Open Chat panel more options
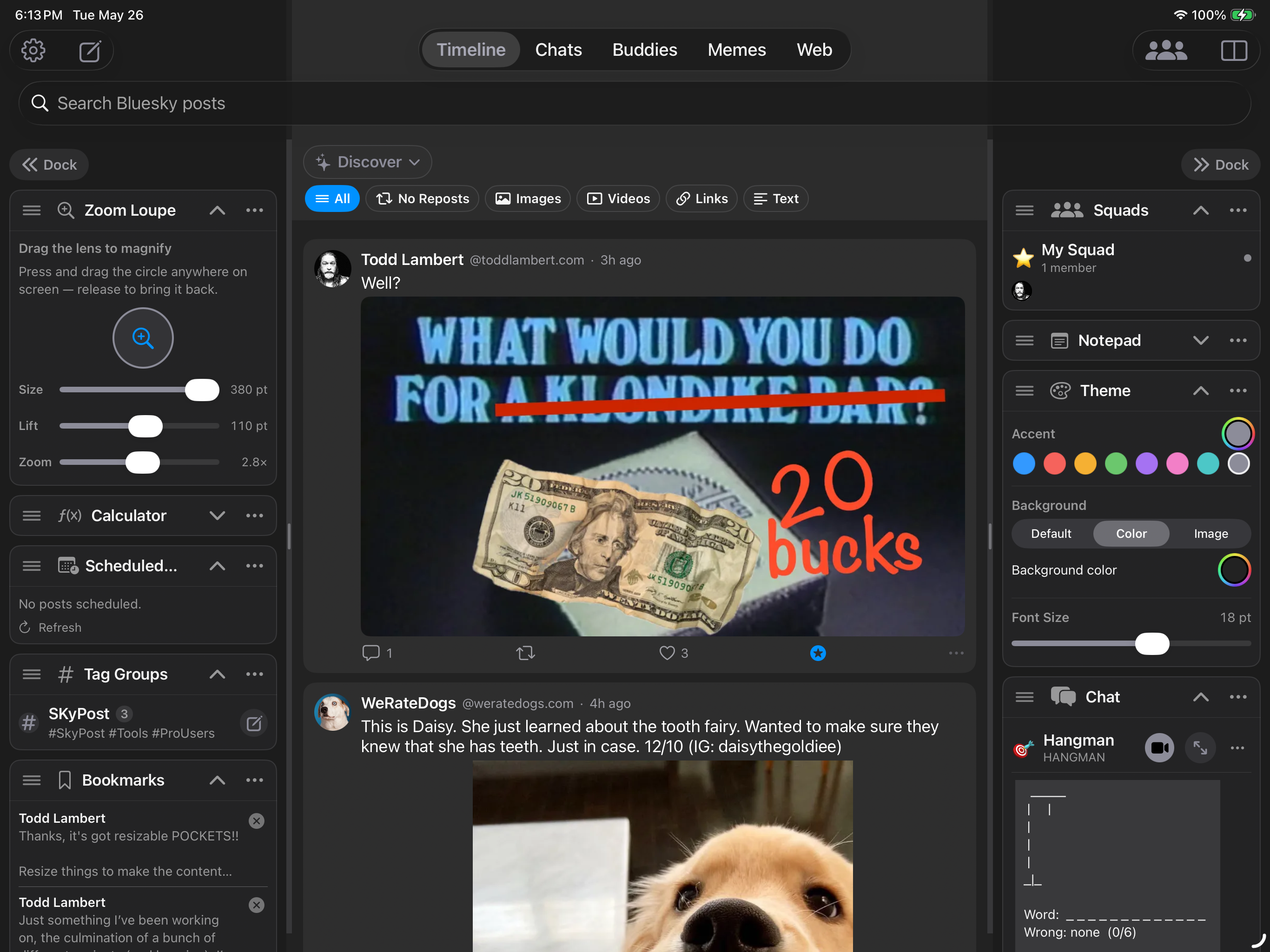1270x952 pixels. (x=1238, y=696)
